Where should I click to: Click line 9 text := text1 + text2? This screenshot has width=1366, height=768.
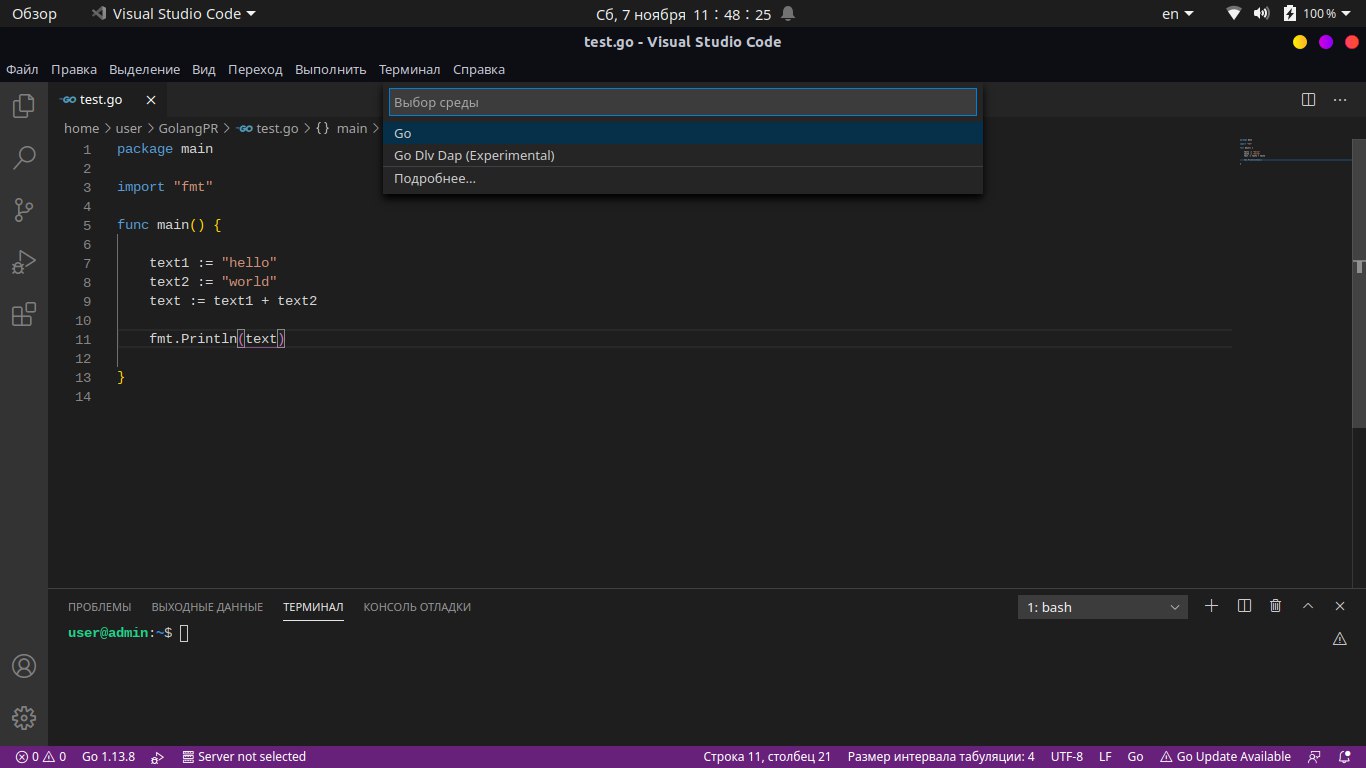[x=233, y=301]
